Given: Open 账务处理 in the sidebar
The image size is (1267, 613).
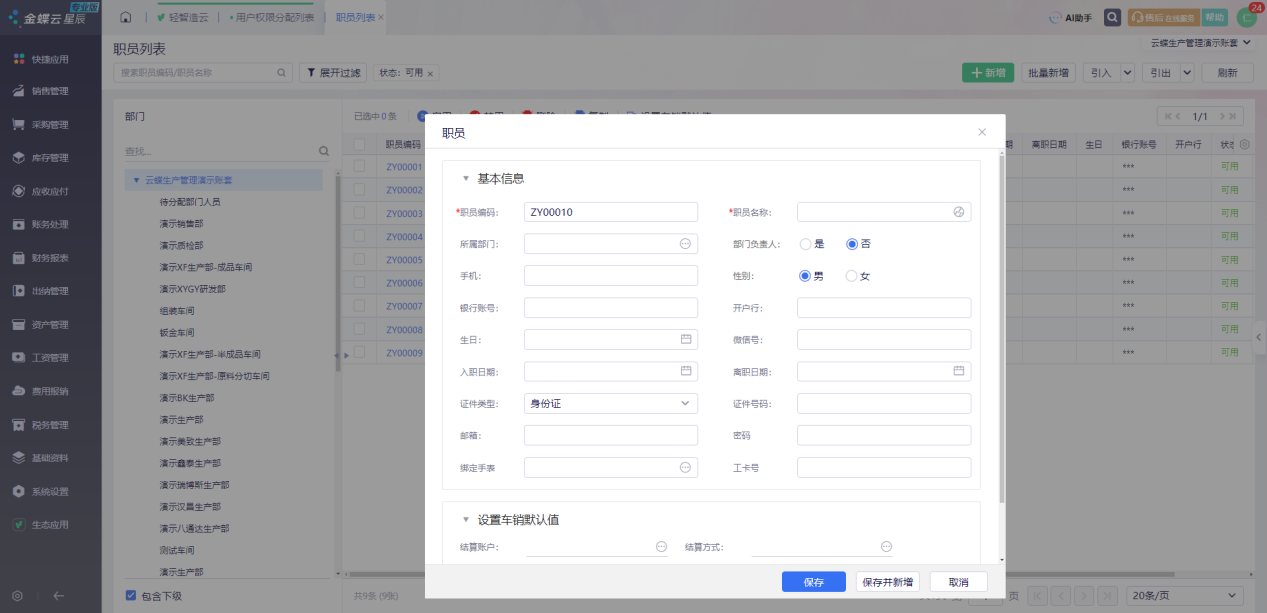Looking at the screenshot, I should click(50, 224).
